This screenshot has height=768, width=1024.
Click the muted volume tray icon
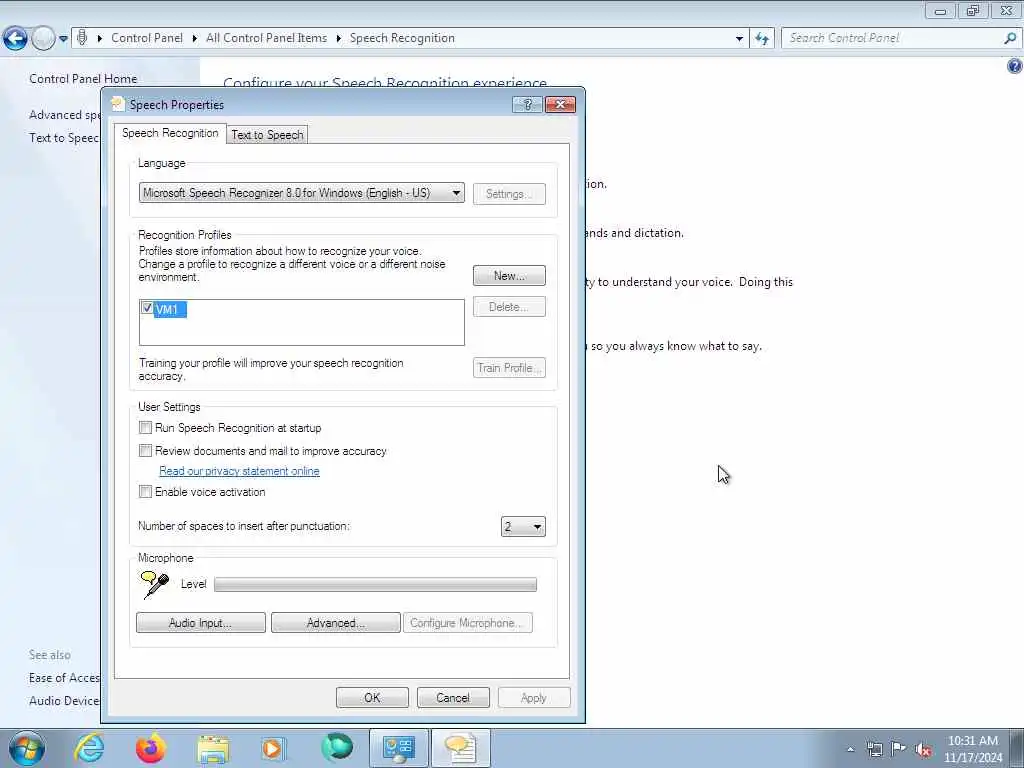[923, 750]
